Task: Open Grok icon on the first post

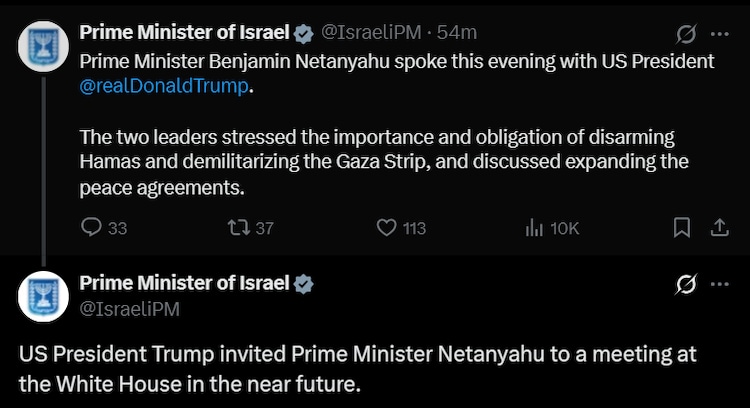Action: 686,34
